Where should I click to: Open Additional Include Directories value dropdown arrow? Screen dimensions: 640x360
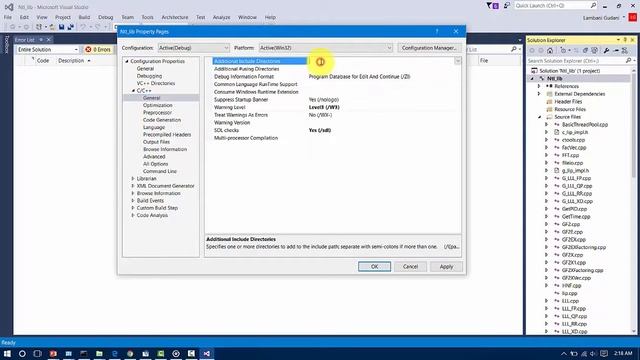(x=458, y=61)
